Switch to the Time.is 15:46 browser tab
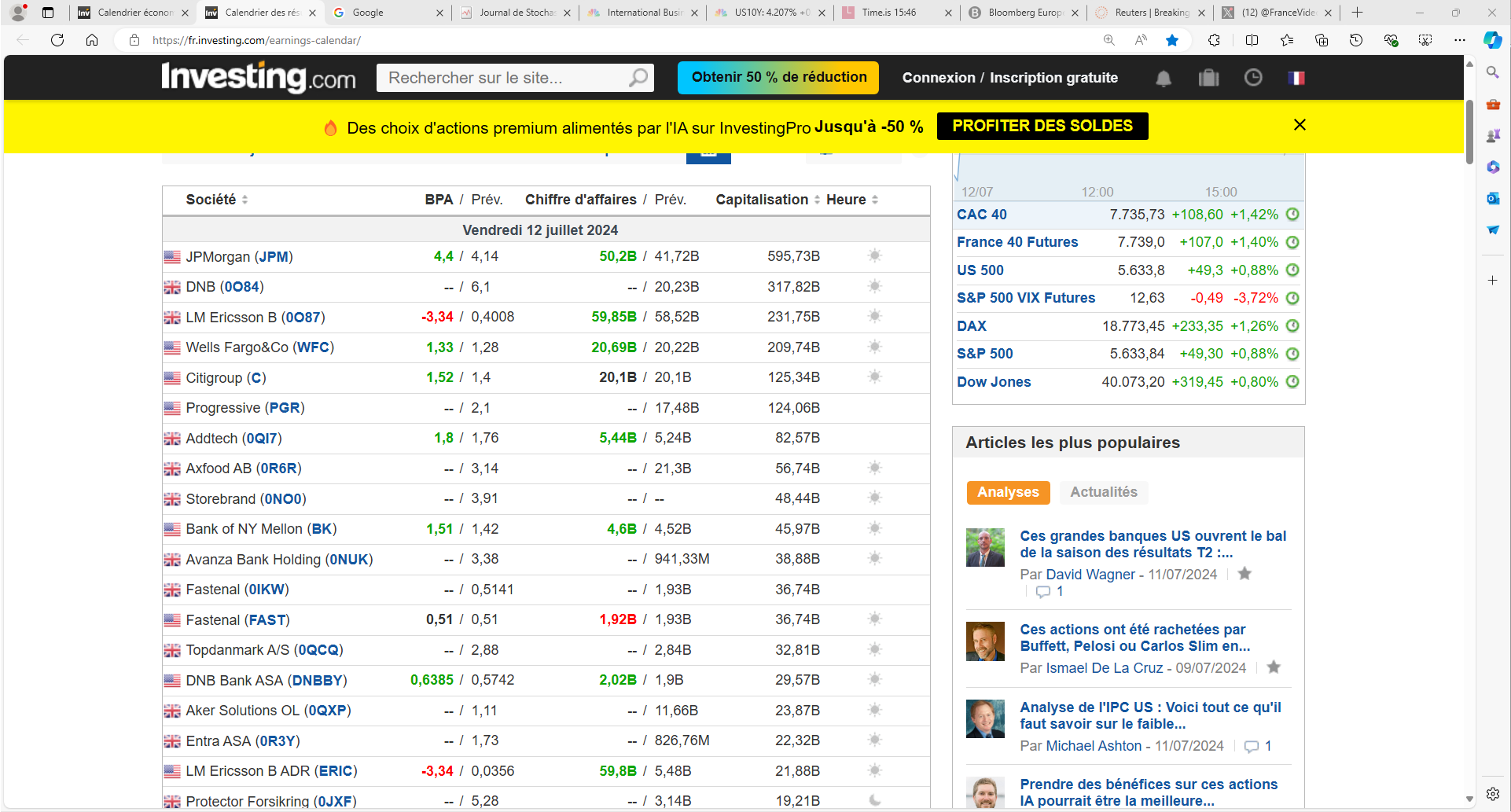The height and width of the screenshot is (812, 1511). point(897,13)
